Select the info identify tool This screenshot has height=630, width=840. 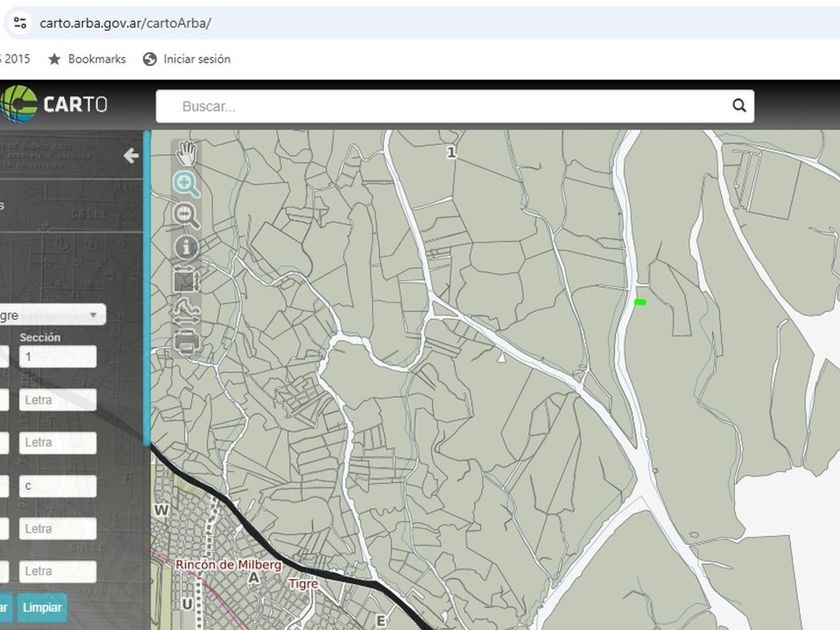tap(186, 247)
